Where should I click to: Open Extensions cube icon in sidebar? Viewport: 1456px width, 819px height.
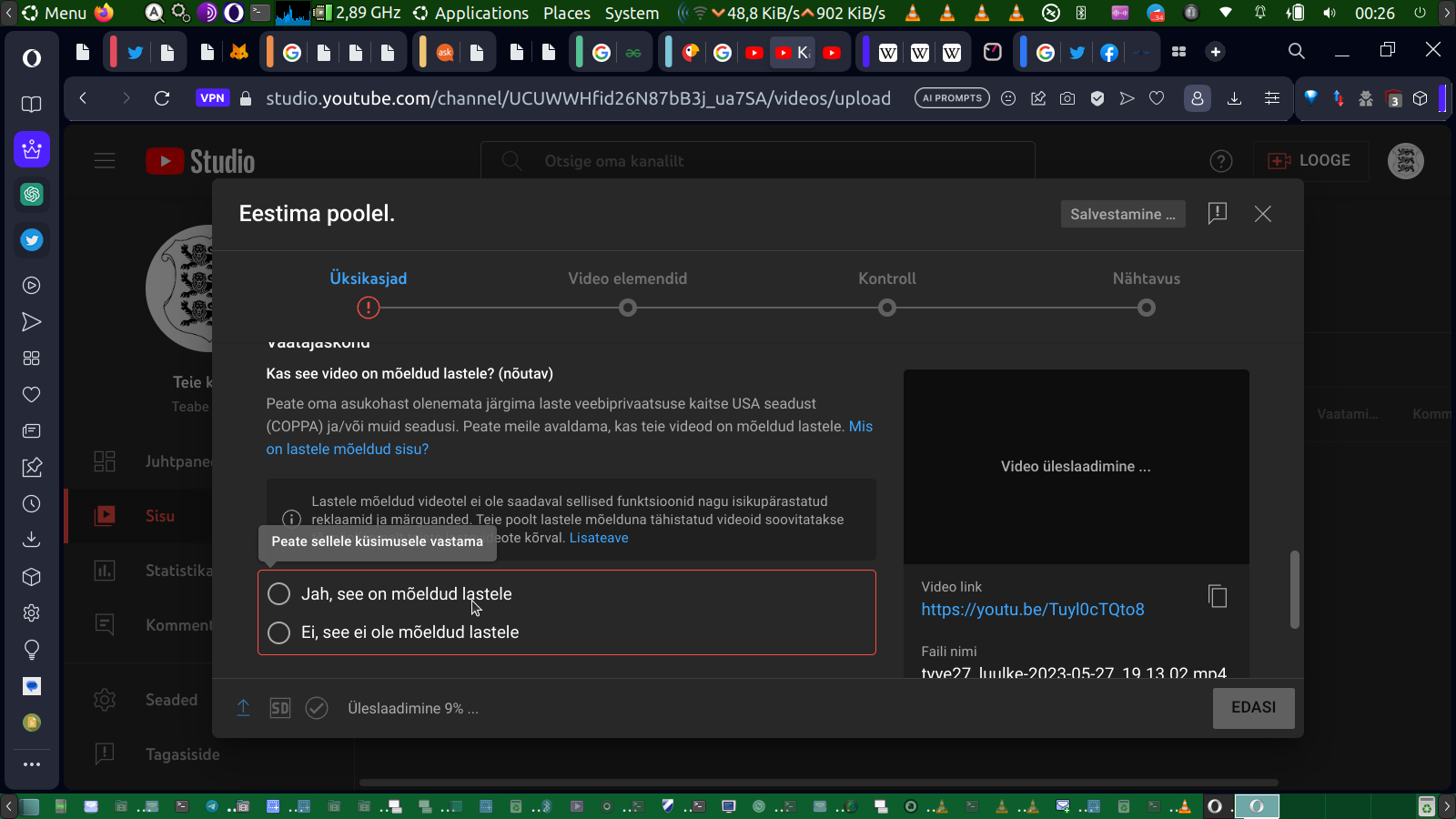pos(32,577)
